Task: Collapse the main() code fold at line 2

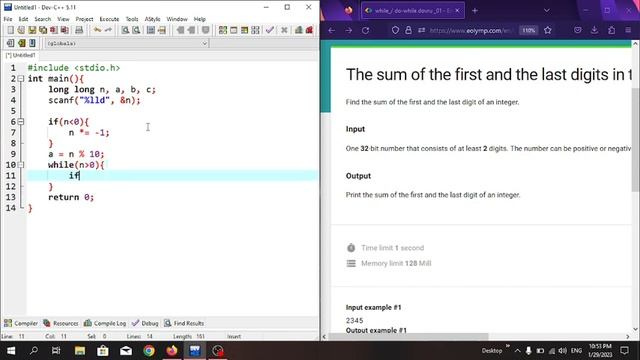Action: [20, 79]
